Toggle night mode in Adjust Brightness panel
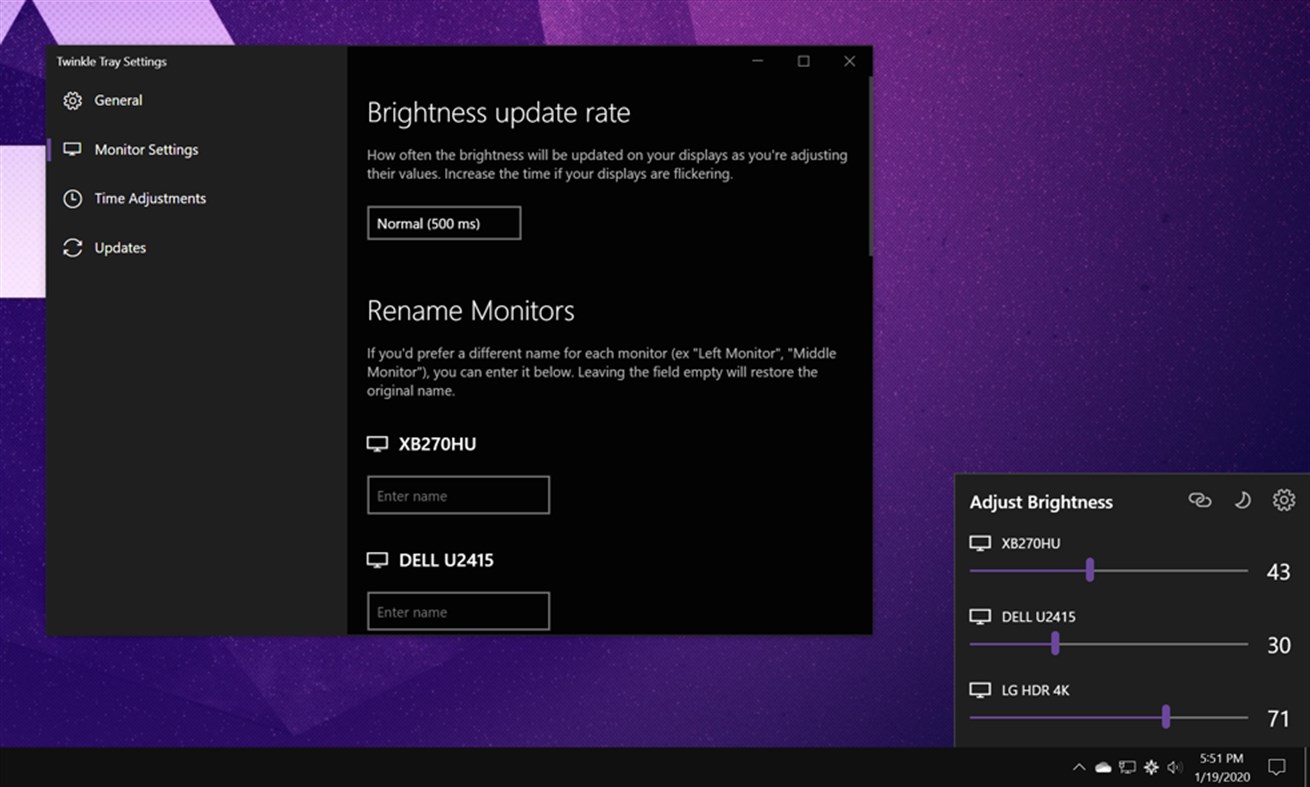The image size is (1310, 787). point(1242,500)
